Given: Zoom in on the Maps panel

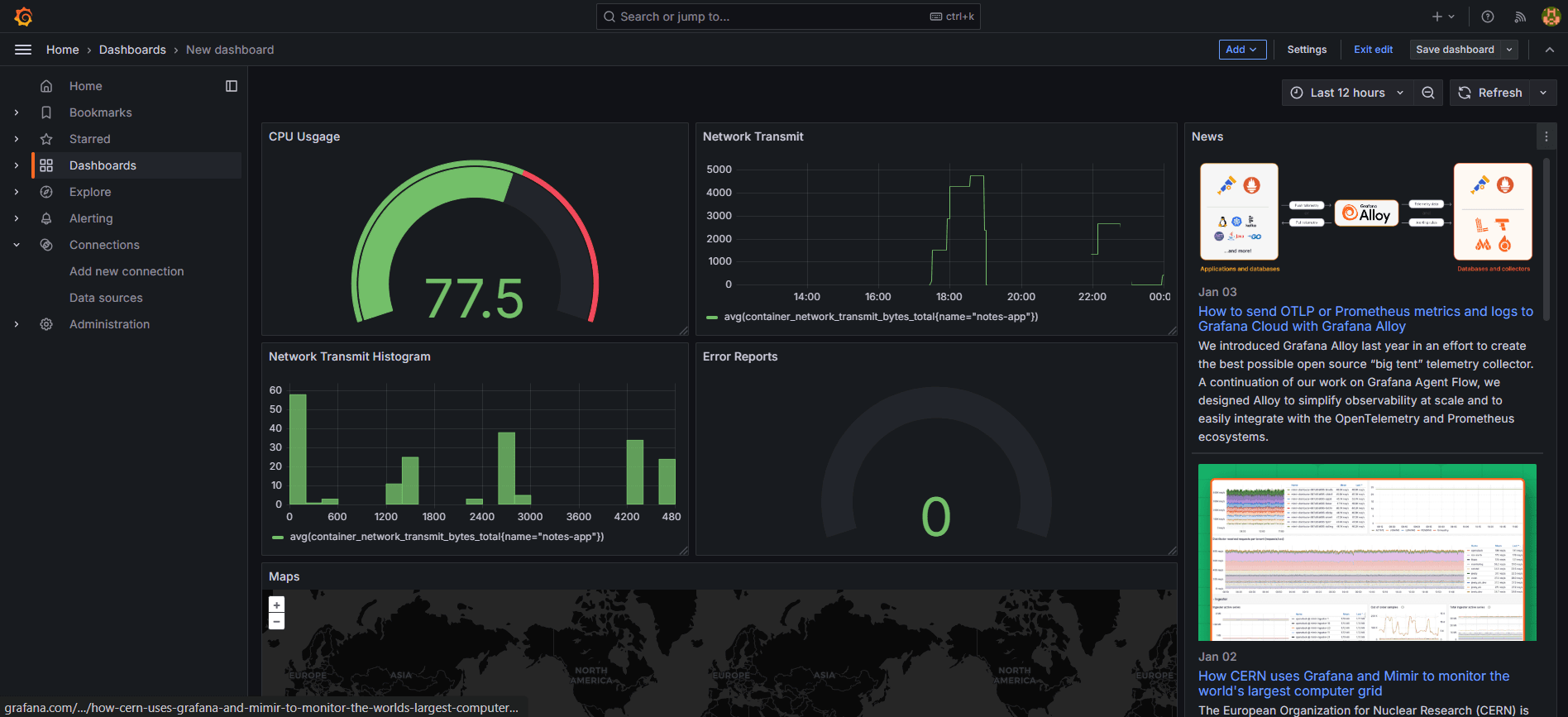Looking at the screenshot, I should coord(277,605).
